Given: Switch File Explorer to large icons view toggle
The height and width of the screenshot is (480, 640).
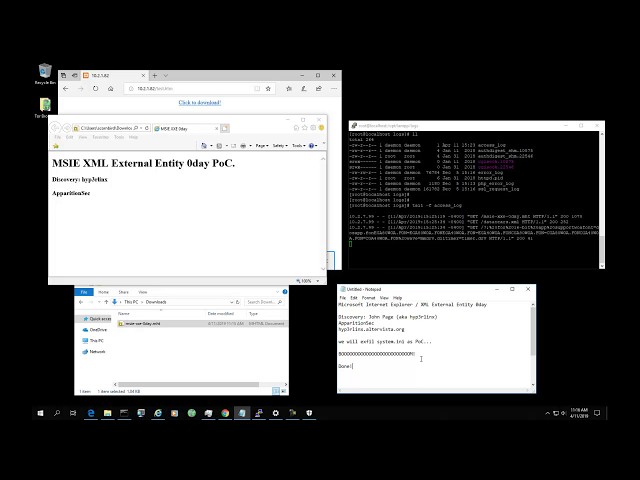Looking at the screenshot, I should [284, 391].
